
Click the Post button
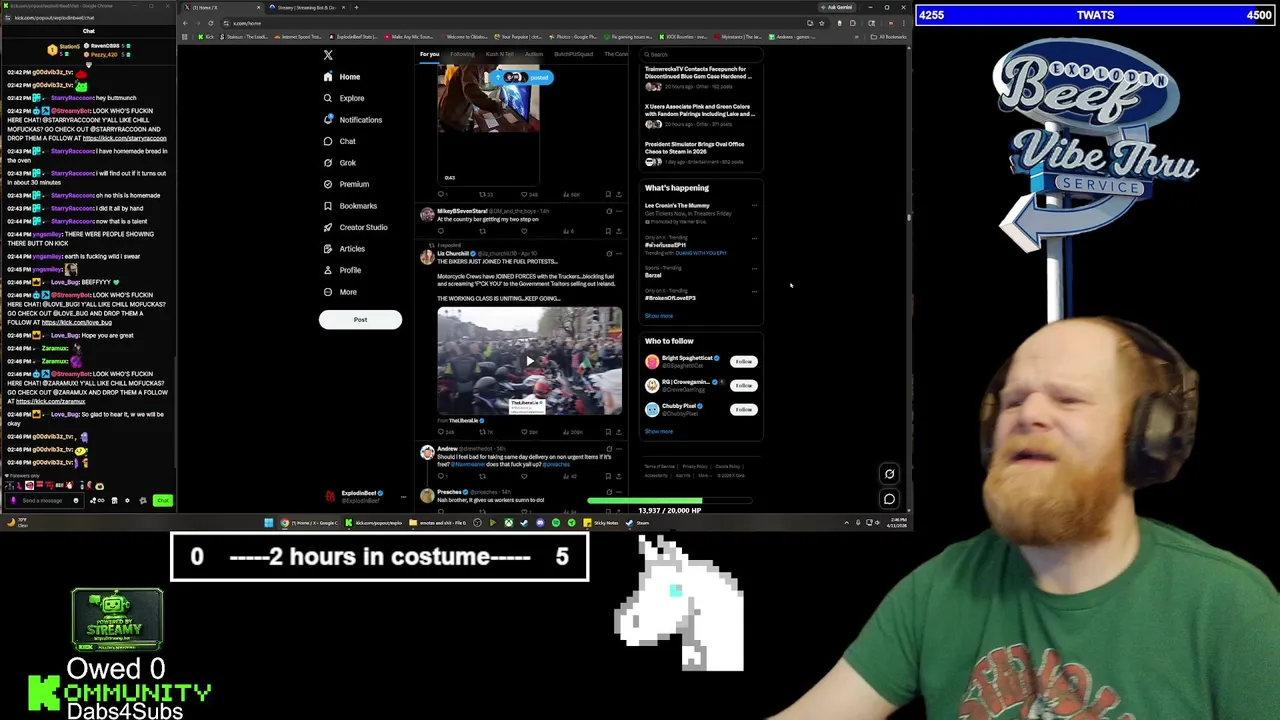360,320
